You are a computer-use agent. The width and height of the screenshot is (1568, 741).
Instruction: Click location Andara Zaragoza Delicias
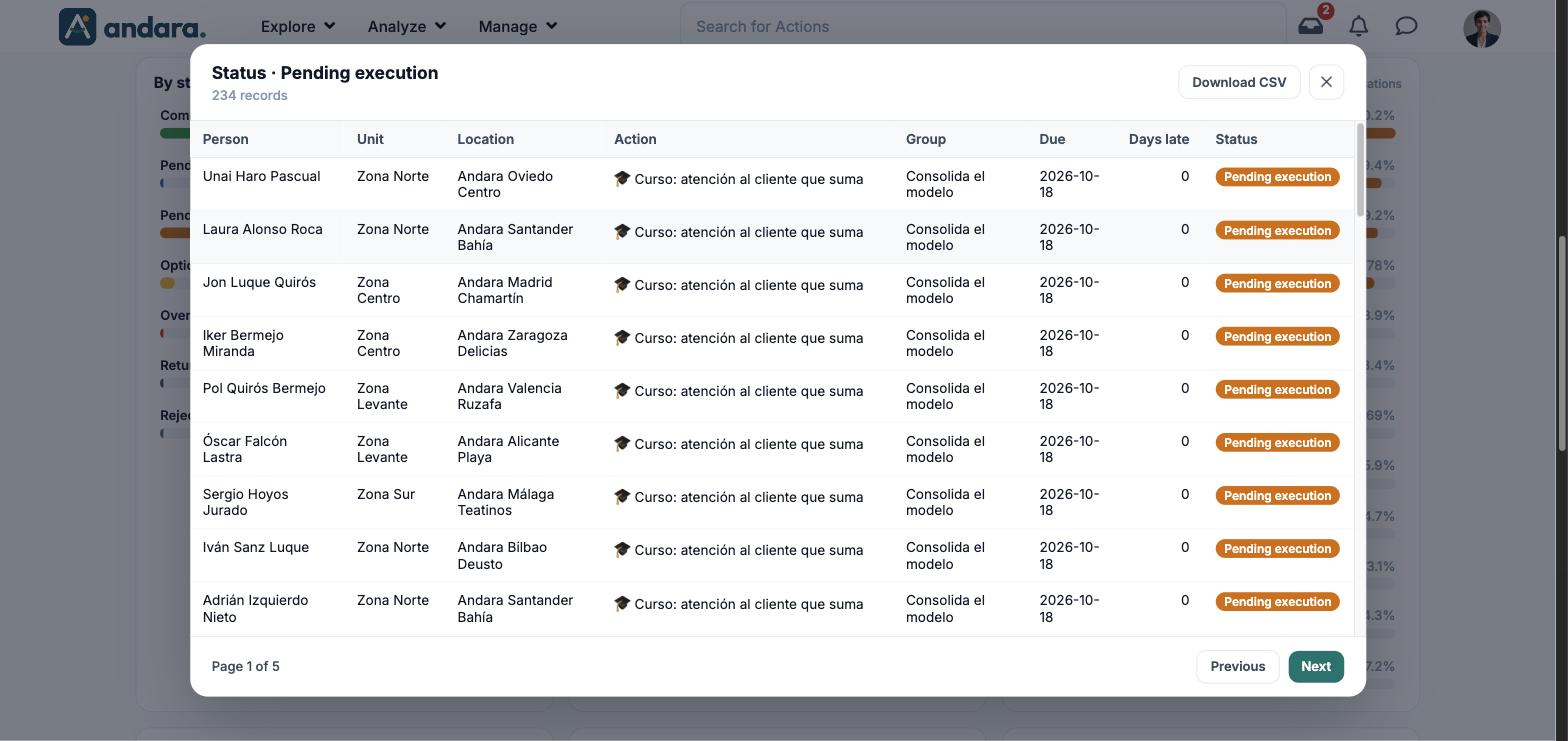[x=512, y=343]
